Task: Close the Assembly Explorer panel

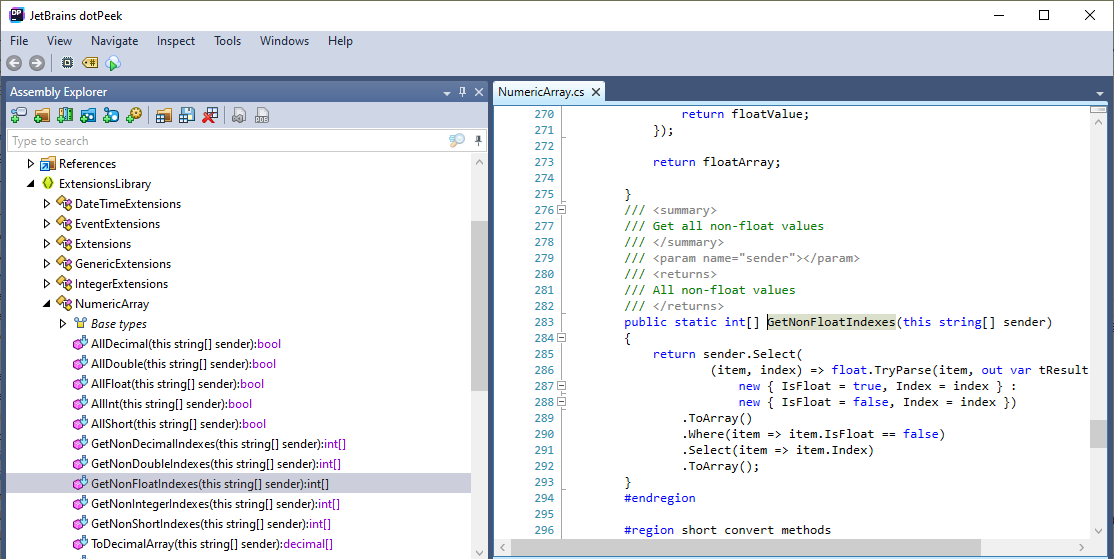Action: point(479,92)
